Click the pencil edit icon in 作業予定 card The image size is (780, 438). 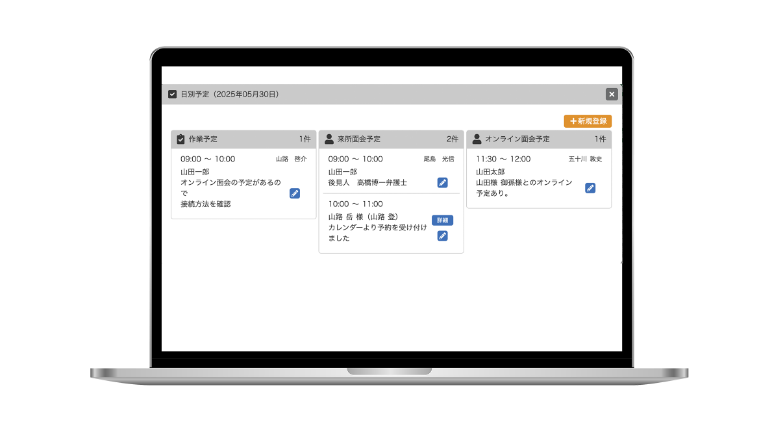pyautogui.click(x=295, y=193)
